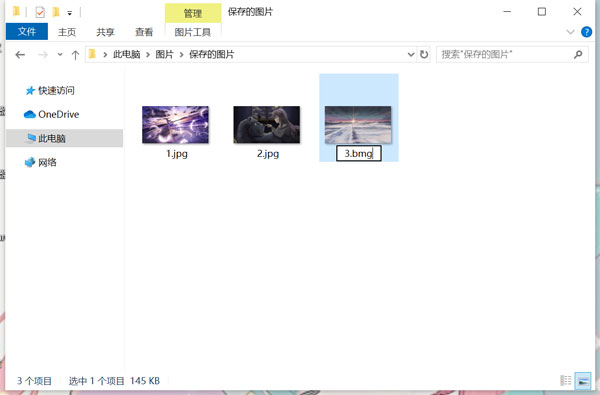Click 保存的图片 in the address path

[x=212, y=54]
